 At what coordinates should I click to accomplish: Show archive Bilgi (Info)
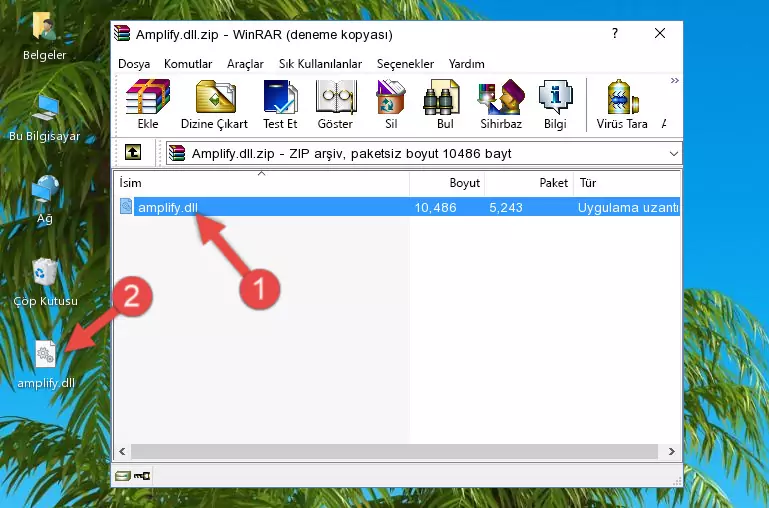tap(555, 104)
